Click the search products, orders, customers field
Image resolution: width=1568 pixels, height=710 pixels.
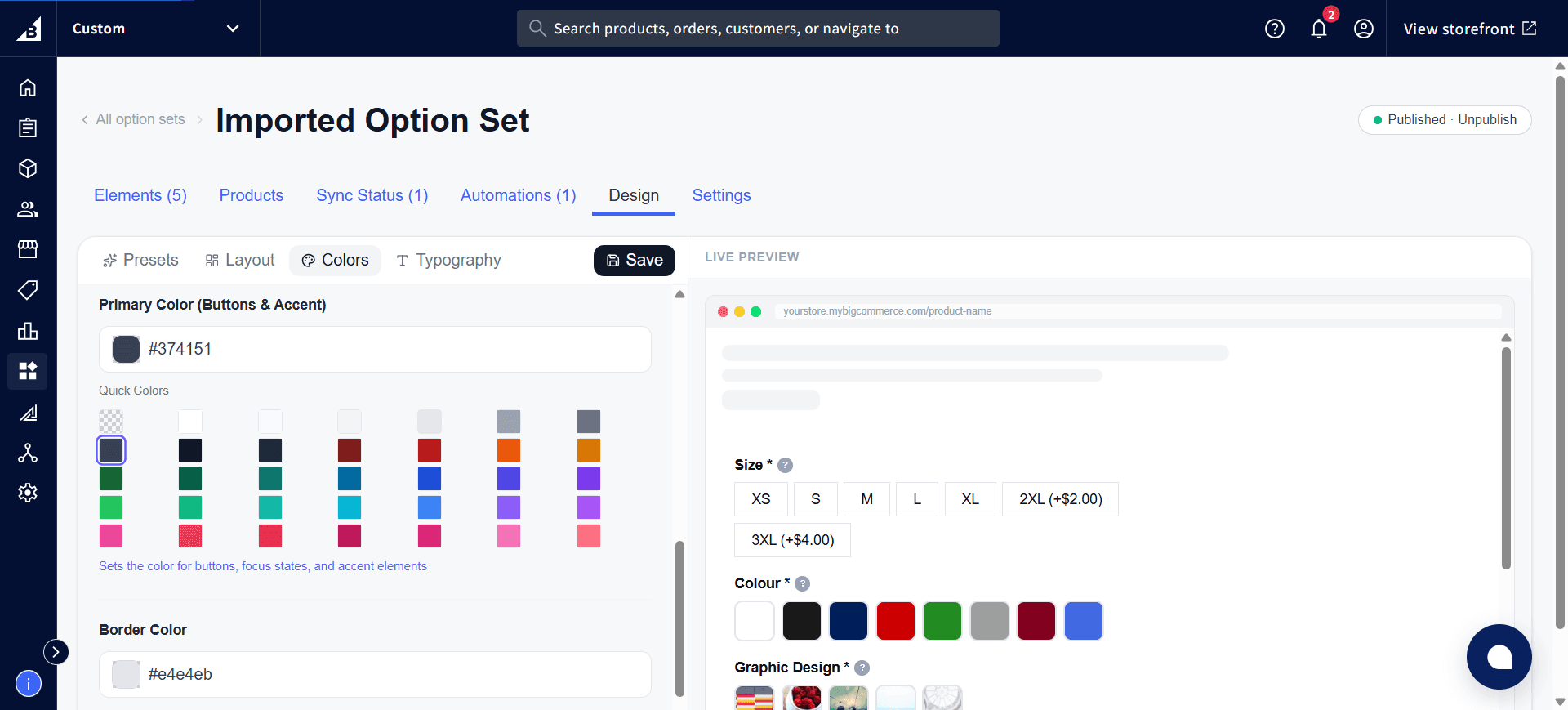[x=758, y=29]
